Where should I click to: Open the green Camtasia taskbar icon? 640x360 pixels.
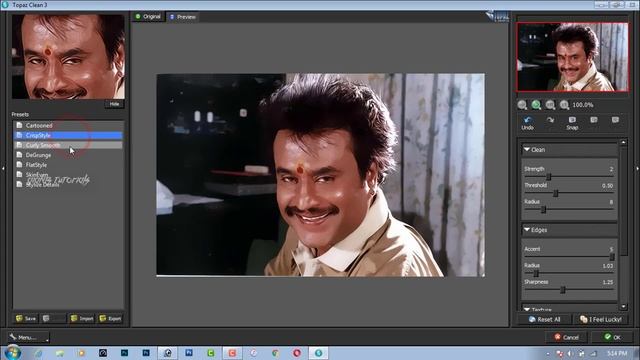[x=211, y=353]
